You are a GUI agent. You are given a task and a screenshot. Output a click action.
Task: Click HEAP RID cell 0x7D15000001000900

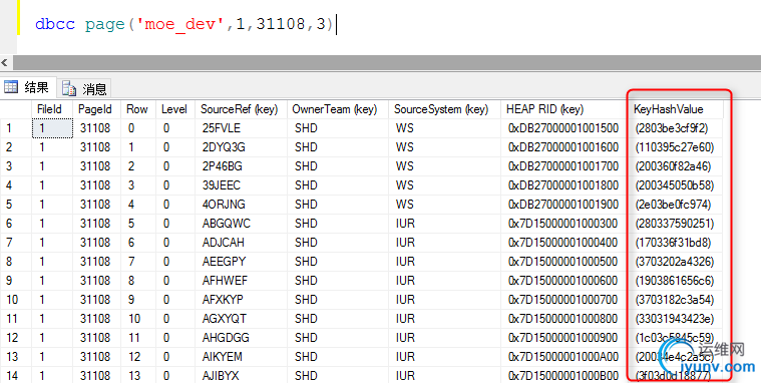pyautogui.click(x=563, y=338)
